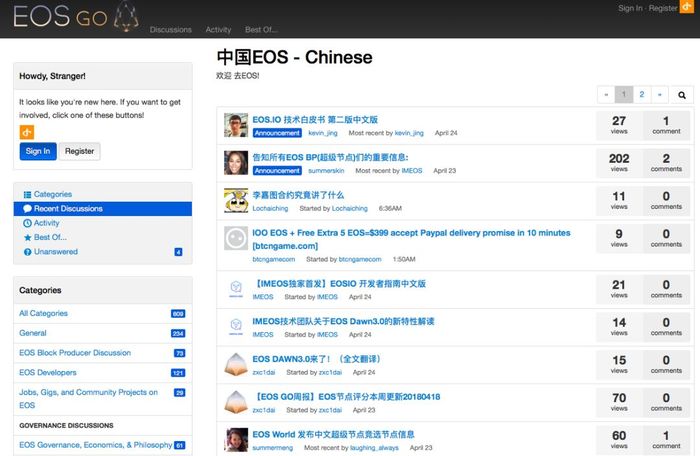Go to next page arrow
The width and height of the screenshot is (700, 456).
click(659, 95)
